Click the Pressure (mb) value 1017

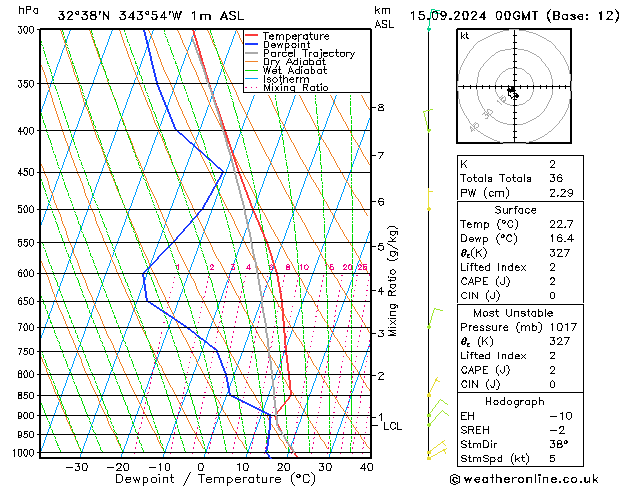pos(563,327)
